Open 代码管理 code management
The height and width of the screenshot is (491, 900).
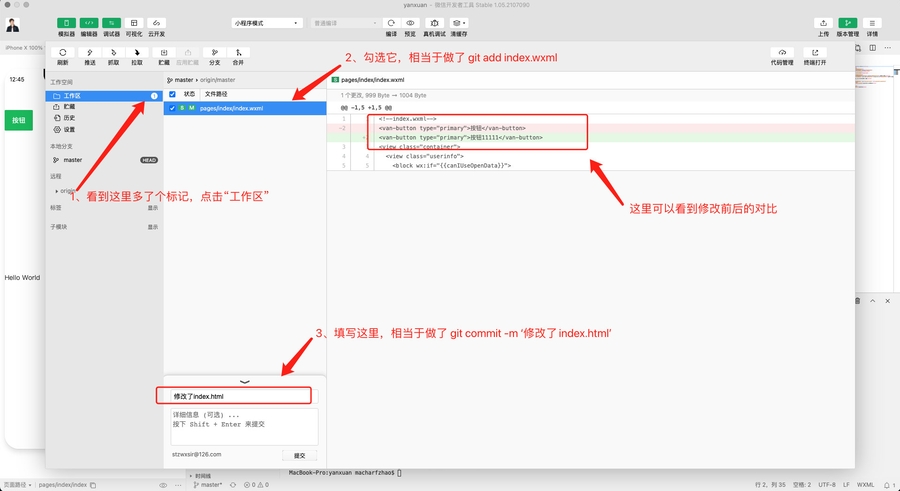point(782,54)
